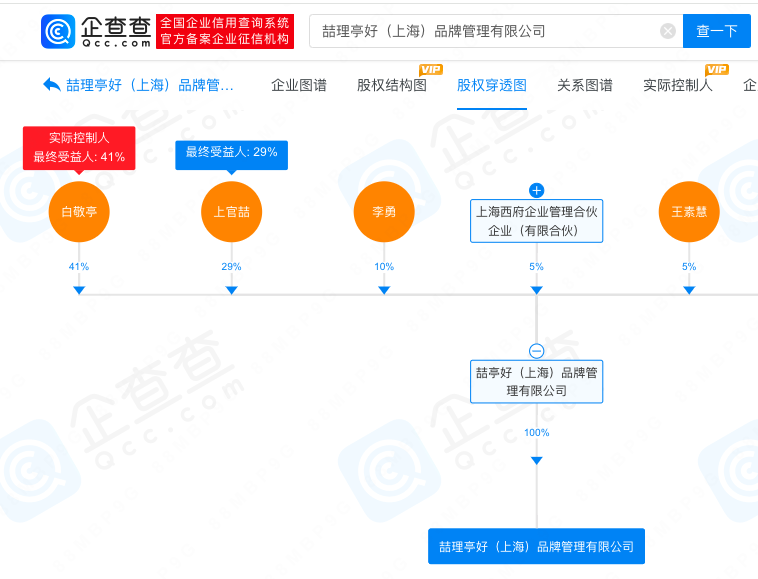Screen dimensions: 758x579
Task: Open the 企业图谱 tab
Action: (x=299, y=86)
